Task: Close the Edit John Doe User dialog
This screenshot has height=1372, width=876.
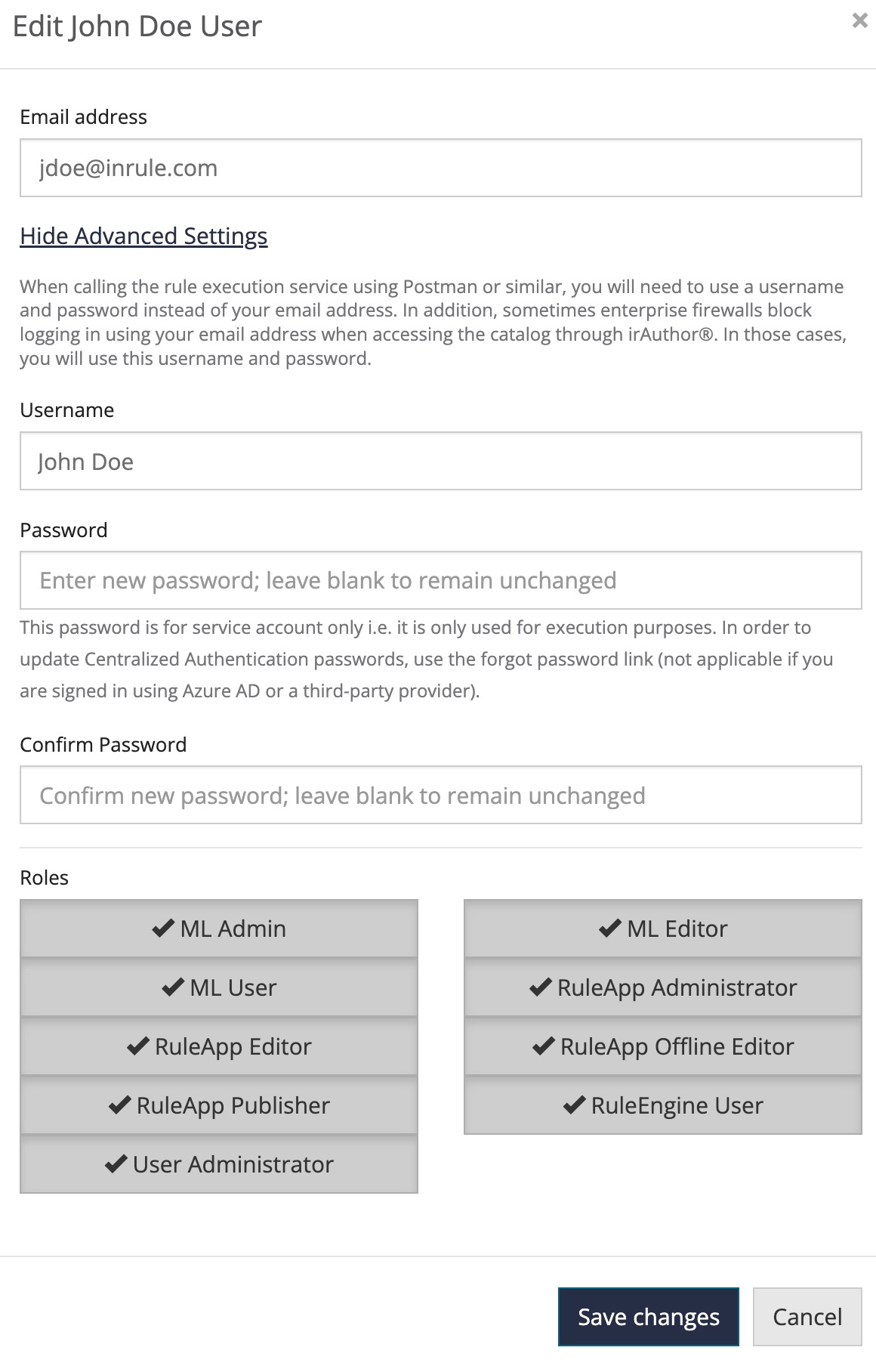Action: [859, 21]
